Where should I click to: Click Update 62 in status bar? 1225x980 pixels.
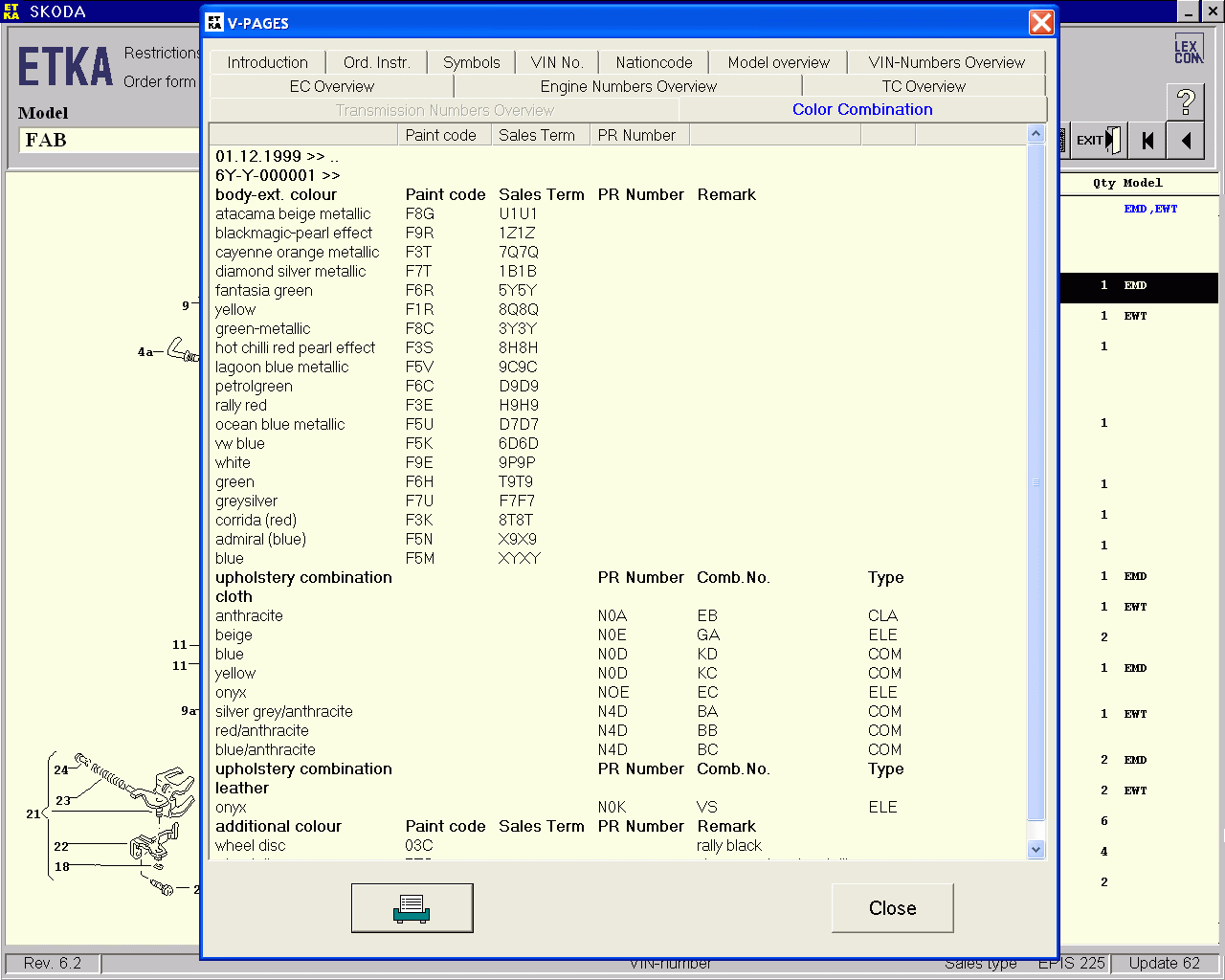(1164, 963)
